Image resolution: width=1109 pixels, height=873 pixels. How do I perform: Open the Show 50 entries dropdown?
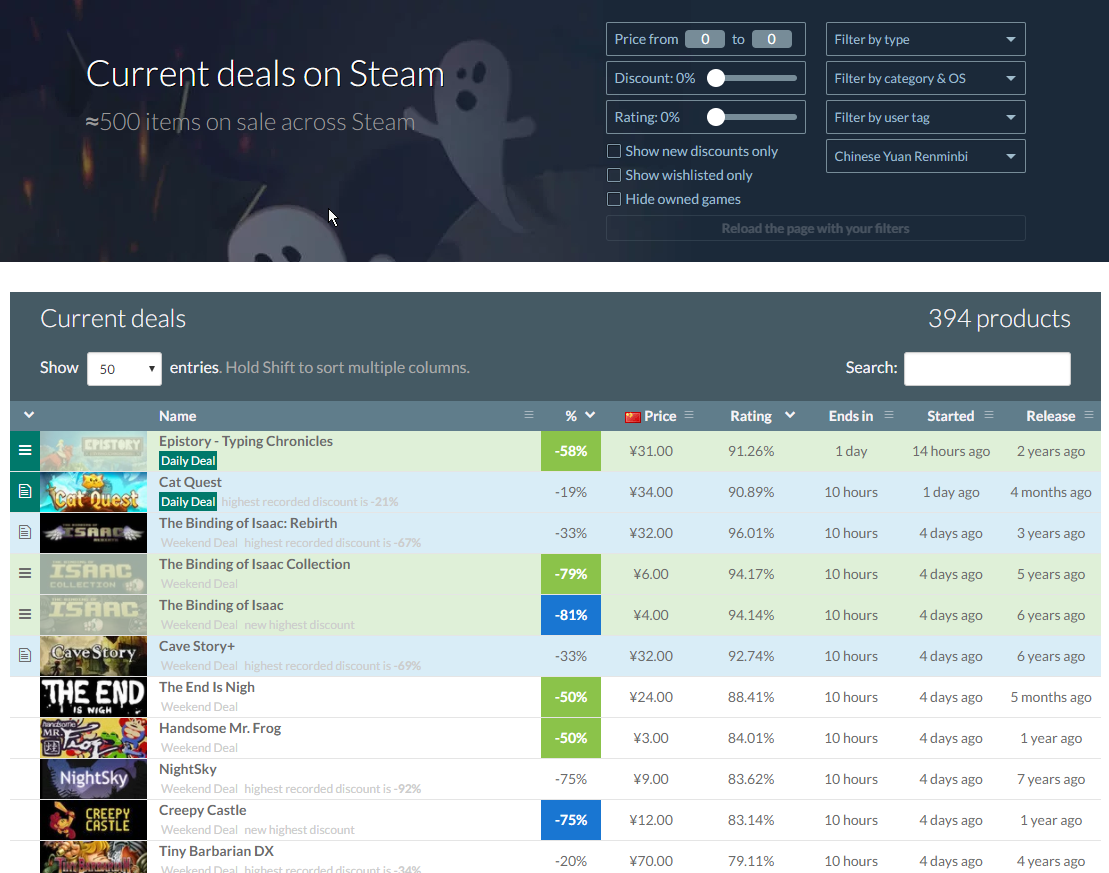(x=124, y=369)
